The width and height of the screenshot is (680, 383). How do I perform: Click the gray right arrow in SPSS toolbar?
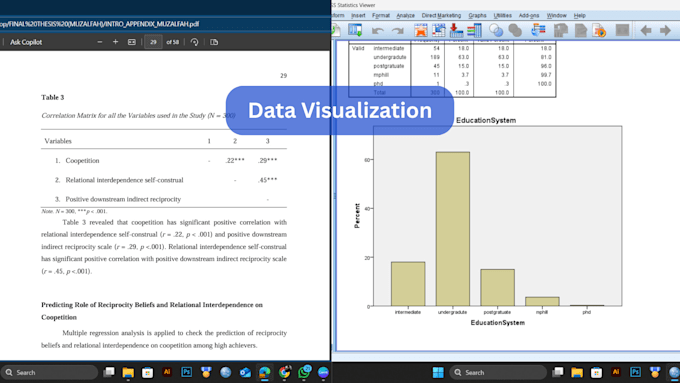[665, 30]
